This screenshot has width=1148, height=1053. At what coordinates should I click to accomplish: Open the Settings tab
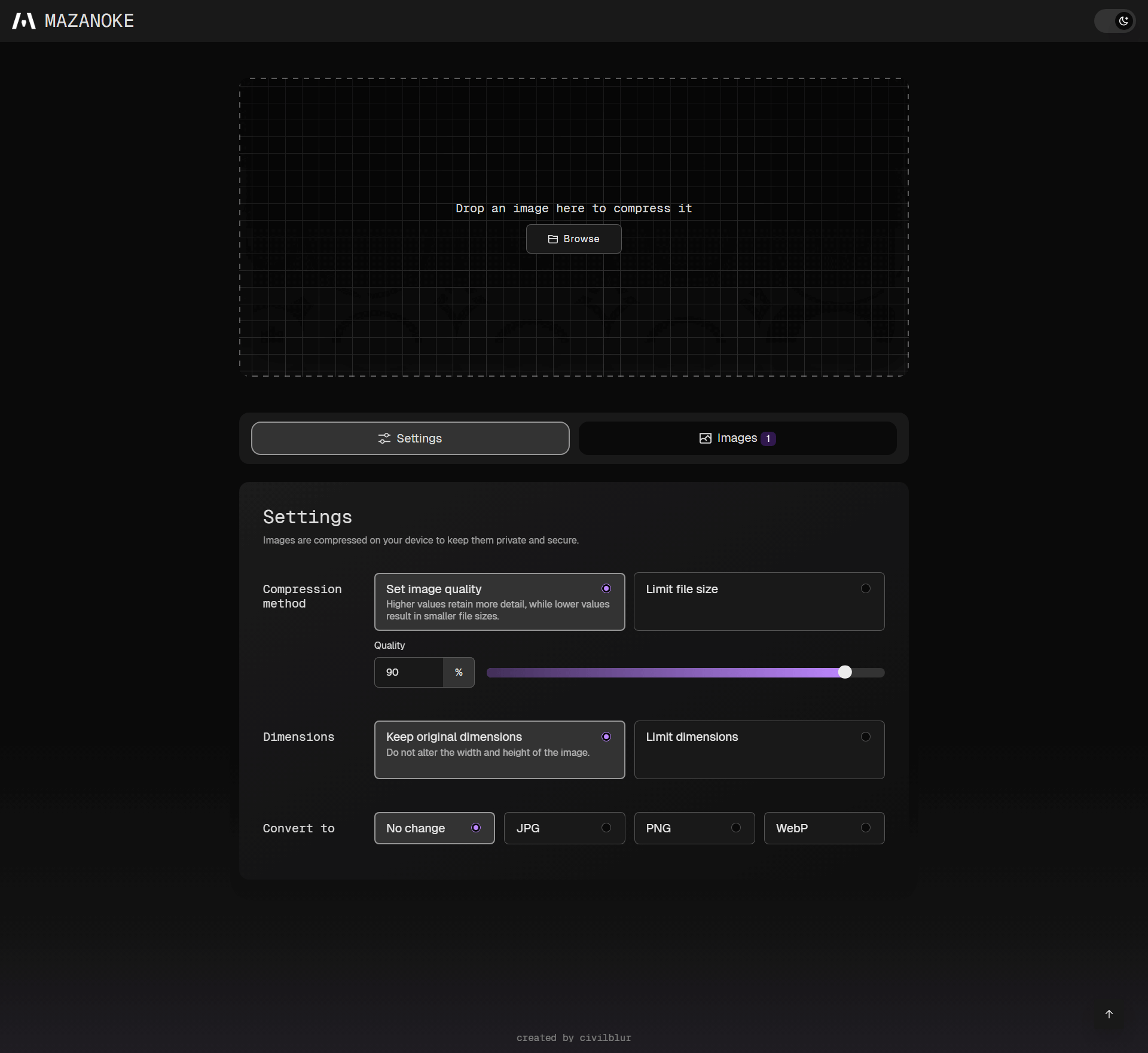click(x=410, y=438)
